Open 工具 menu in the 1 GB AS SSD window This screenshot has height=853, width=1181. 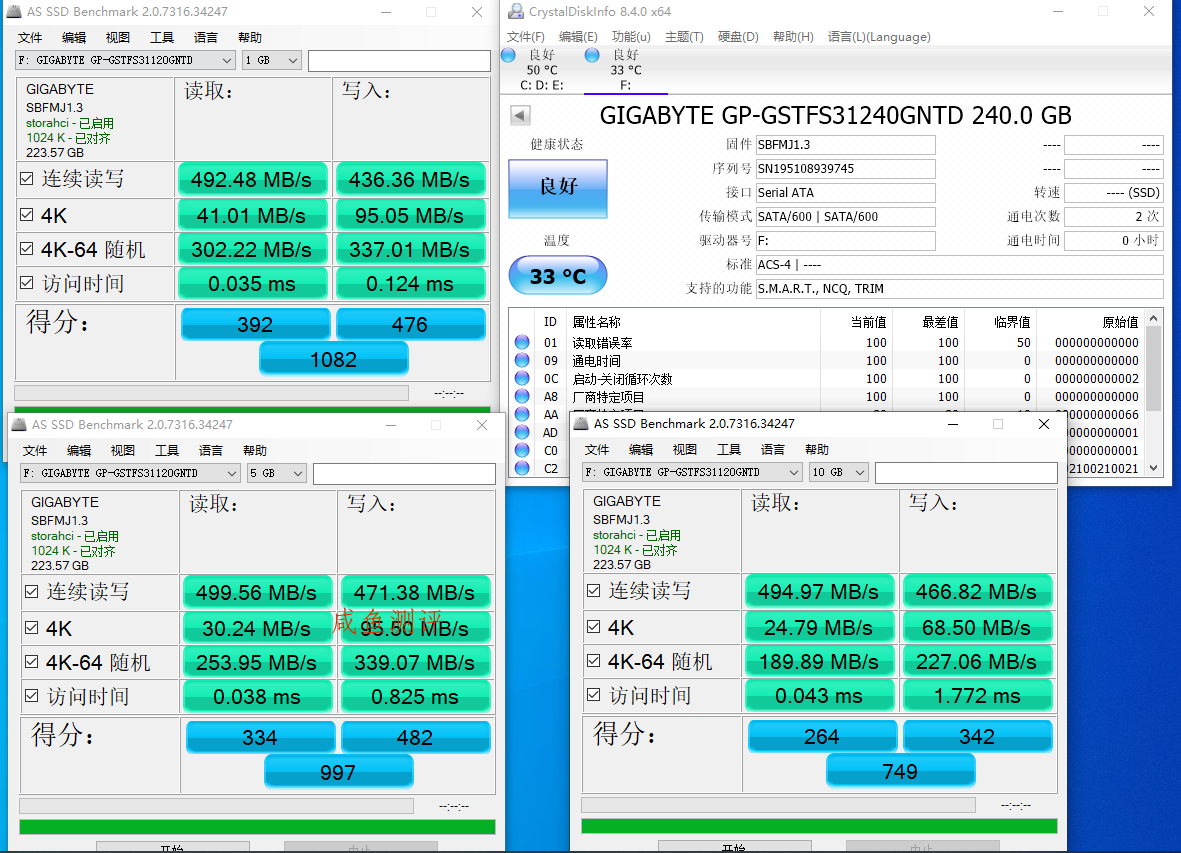click(162, 38)
